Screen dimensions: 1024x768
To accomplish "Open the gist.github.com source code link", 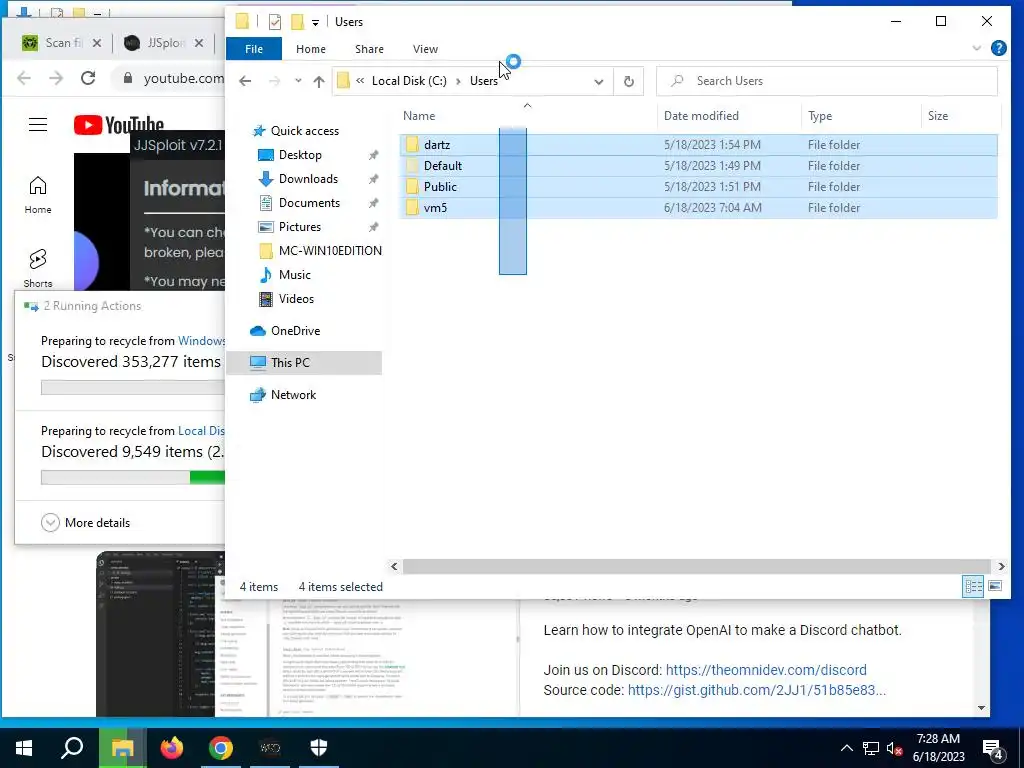I will (756, 690).
